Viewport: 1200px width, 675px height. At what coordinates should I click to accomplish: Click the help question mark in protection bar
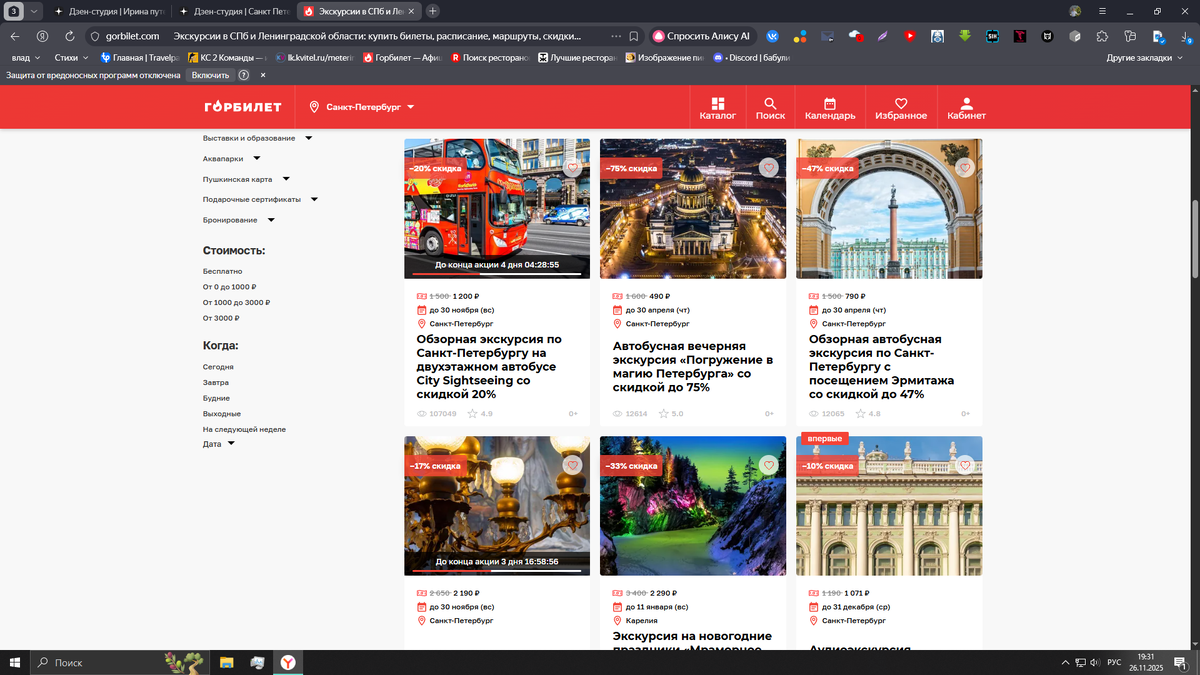click(243, 75)
